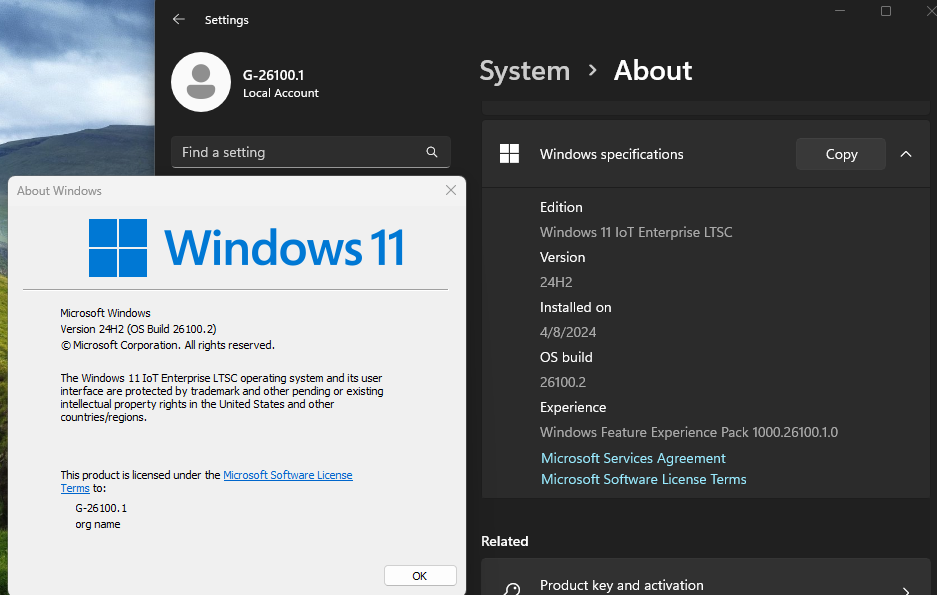
Task: Open Product key and activation chevron
Action: [906, 590]
